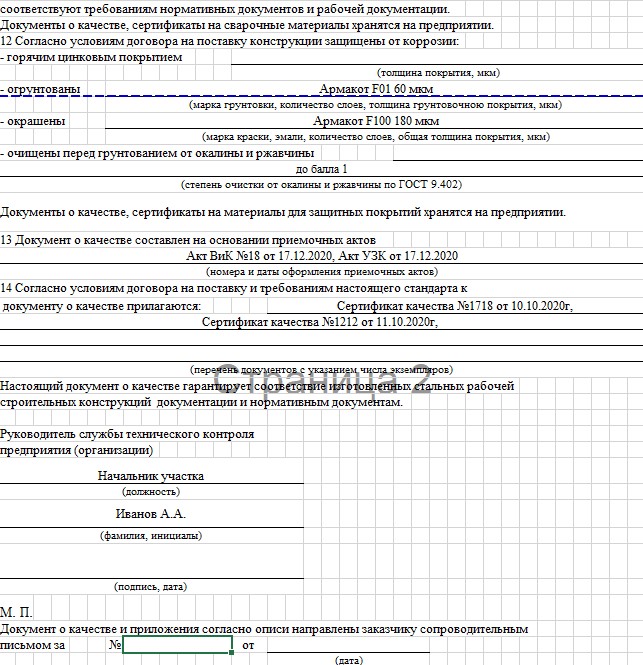
Task: Click '- очищены перед грунтованием' row text
Action: pos(157,153)
